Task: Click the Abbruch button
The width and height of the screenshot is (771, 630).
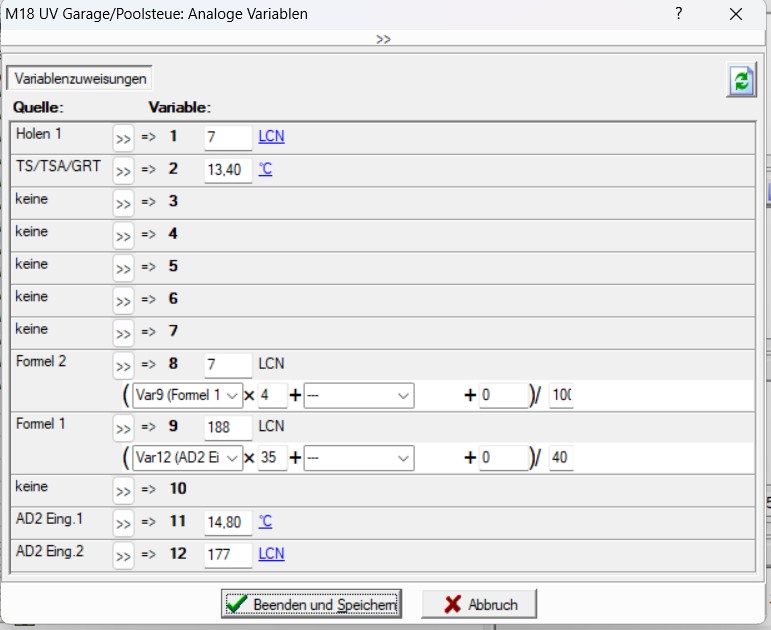Action: point(478,604)
